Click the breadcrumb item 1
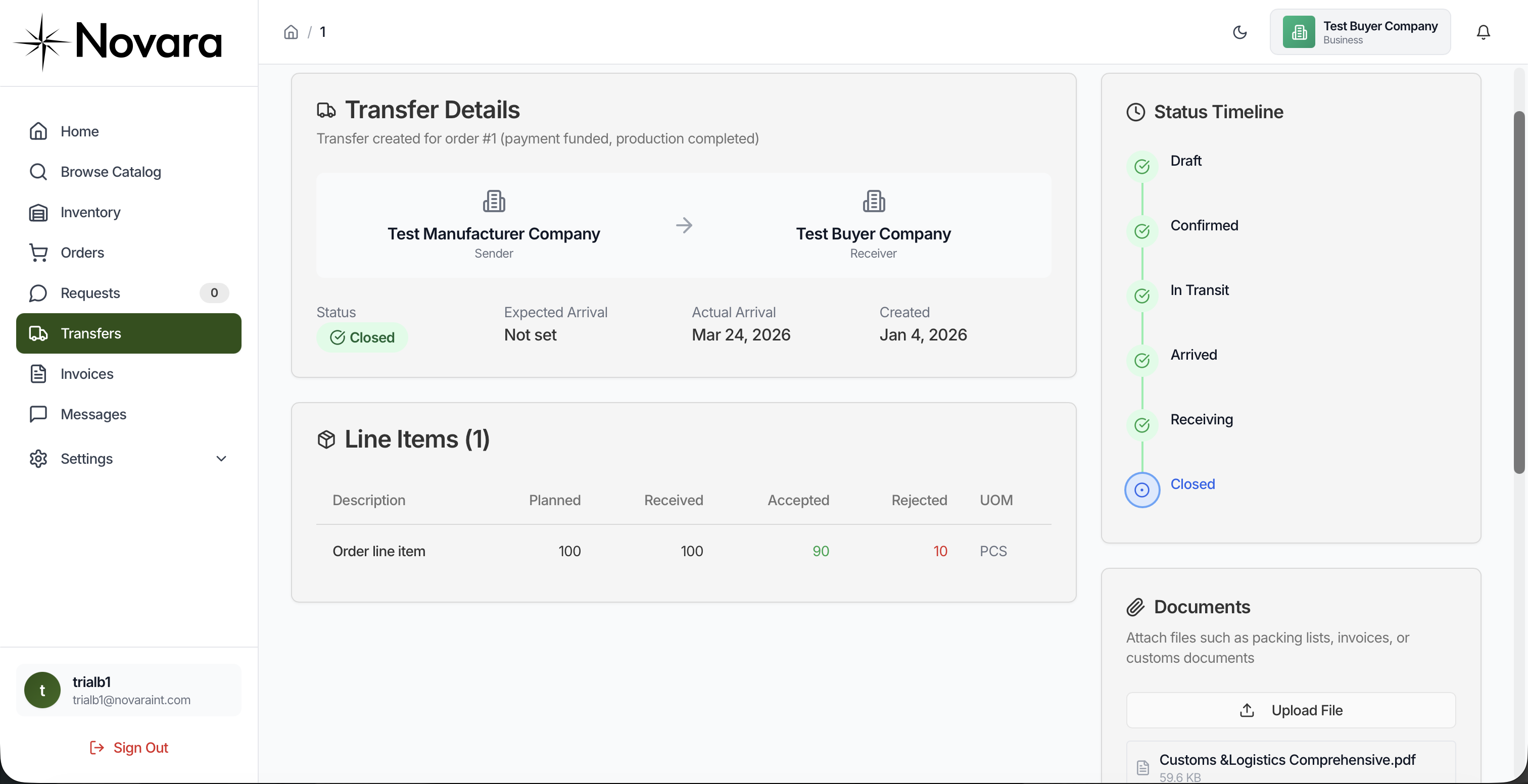Viewport: 1528px width, 784px height. click(x=323, y=32)
